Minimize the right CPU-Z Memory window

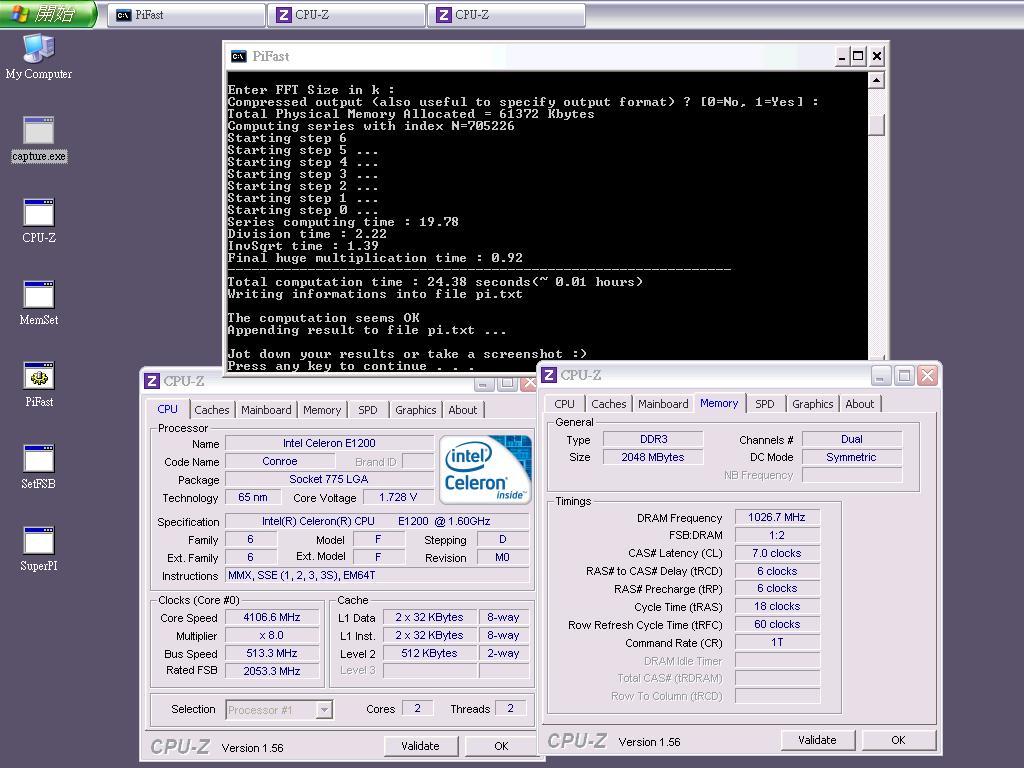point(880,376)
